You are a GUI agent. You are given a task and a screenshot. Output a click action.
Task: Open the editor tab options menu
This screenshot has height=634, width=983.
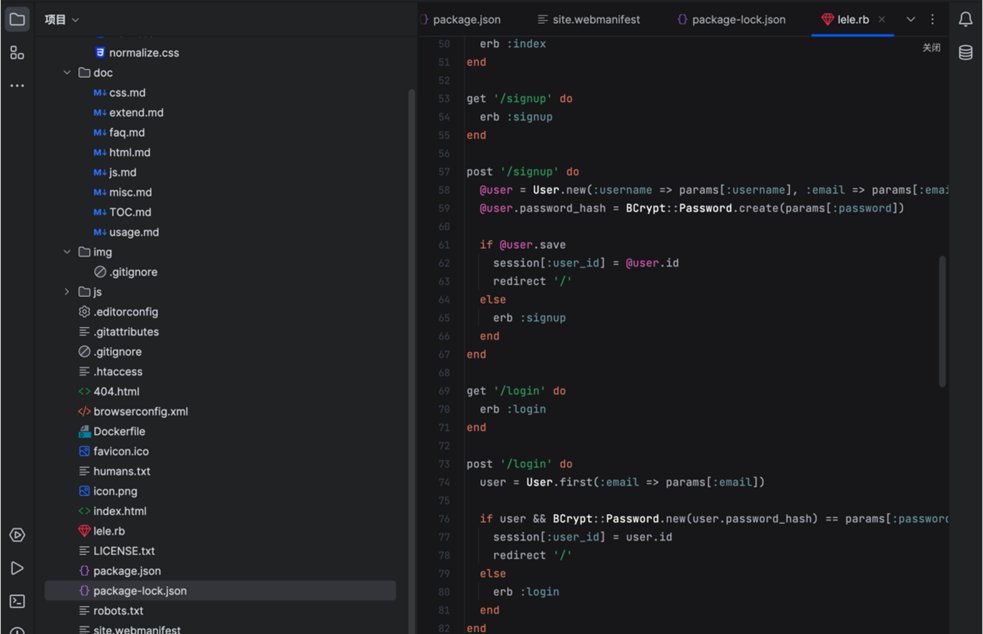[x=932, y=19]
